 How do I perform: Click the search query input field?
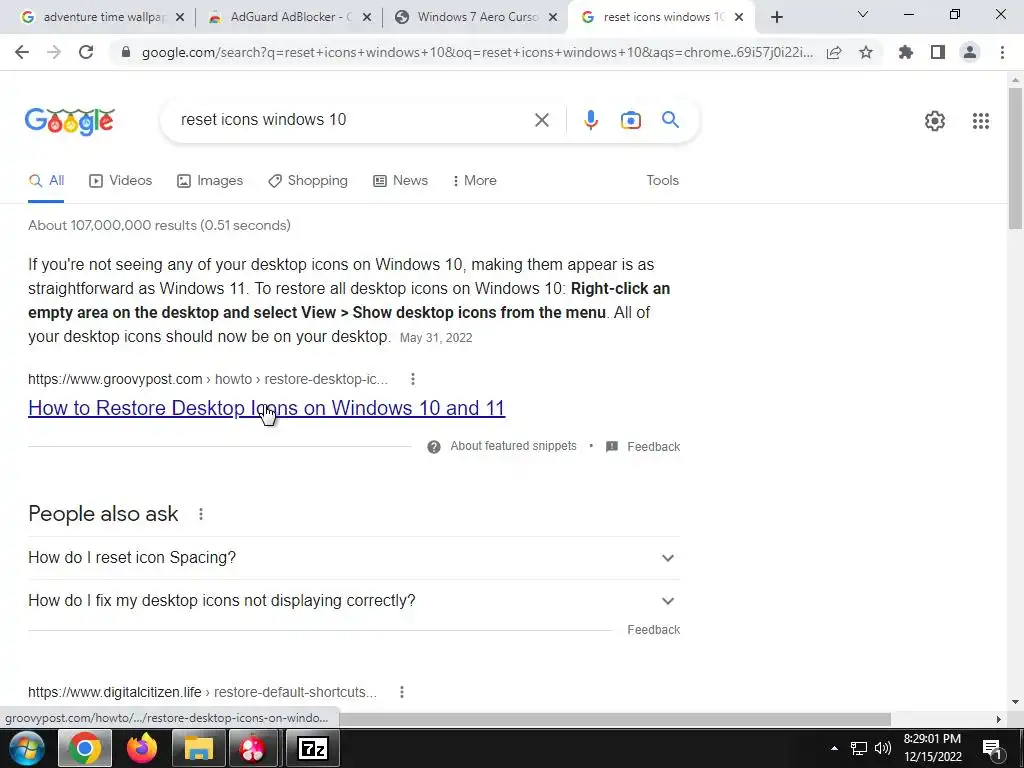click(x=353, y=120)
